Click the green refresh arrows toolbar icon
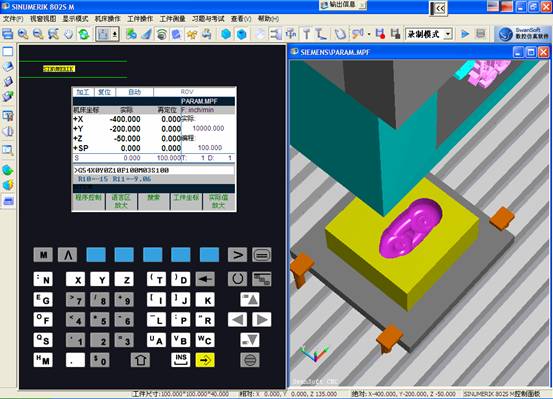Screen dimensions: 553x399 tap(84, 34)
